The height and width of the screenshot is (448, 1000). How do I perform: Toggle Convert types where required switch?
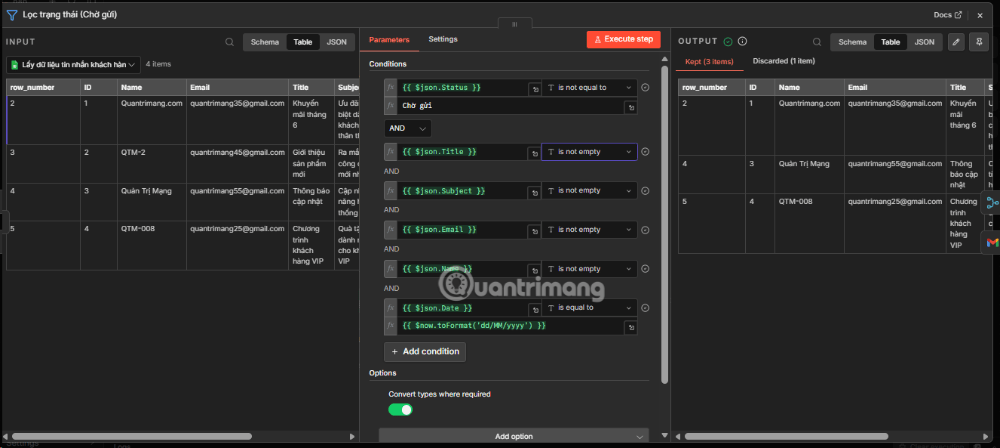pyautogui.click(x=401, y=410)
